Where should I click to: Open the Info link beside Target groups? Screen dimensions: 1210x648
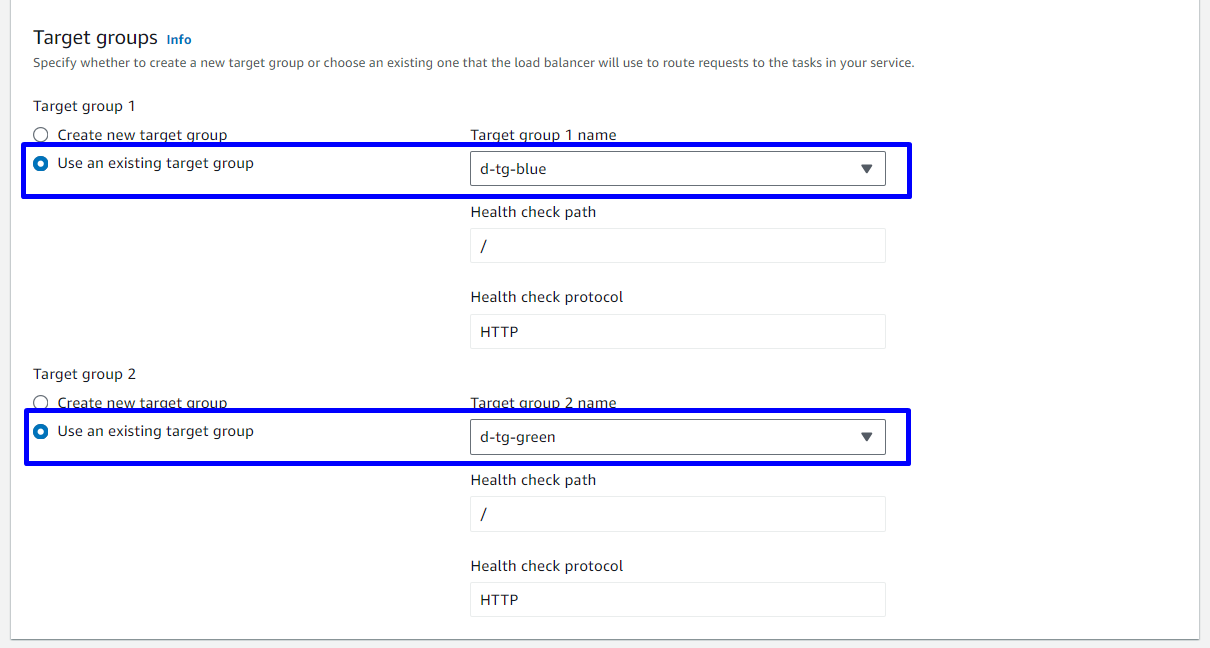(179, 39)
